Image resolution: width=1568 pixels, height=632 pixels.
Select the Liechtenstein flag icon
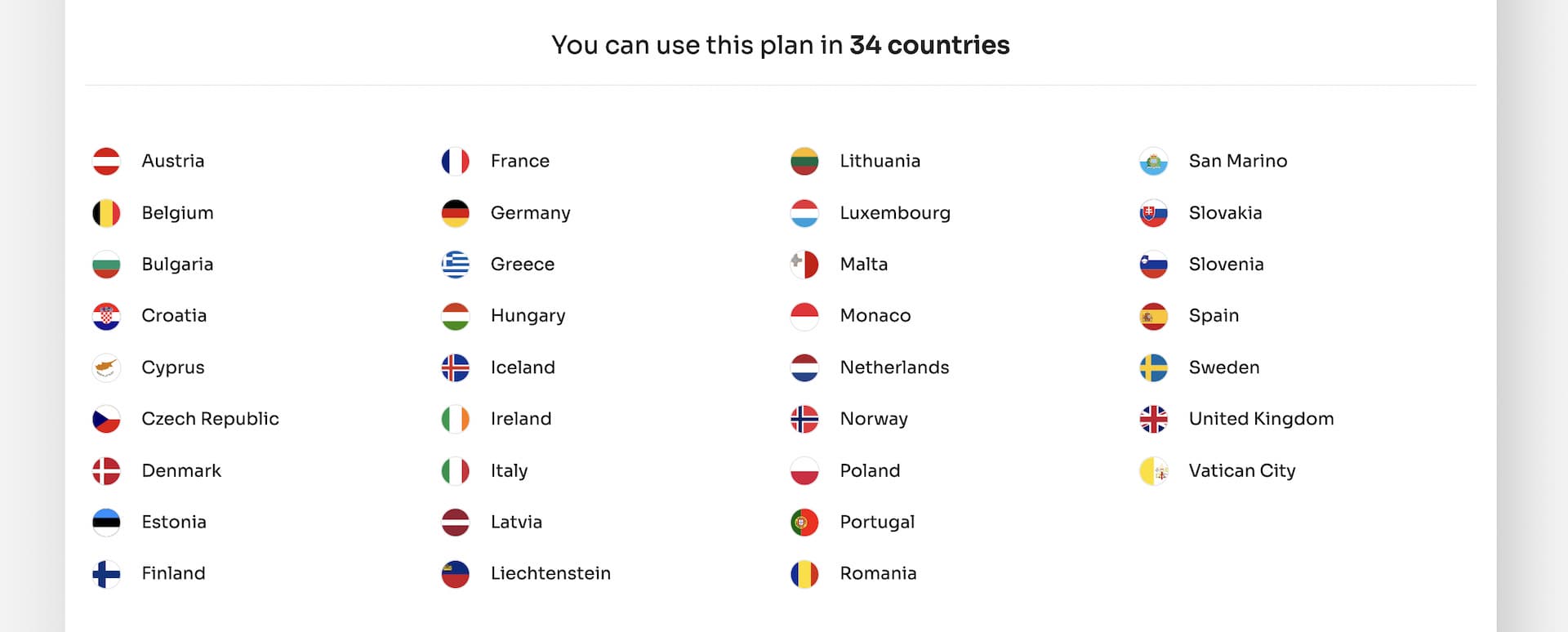tap(455, 574)
